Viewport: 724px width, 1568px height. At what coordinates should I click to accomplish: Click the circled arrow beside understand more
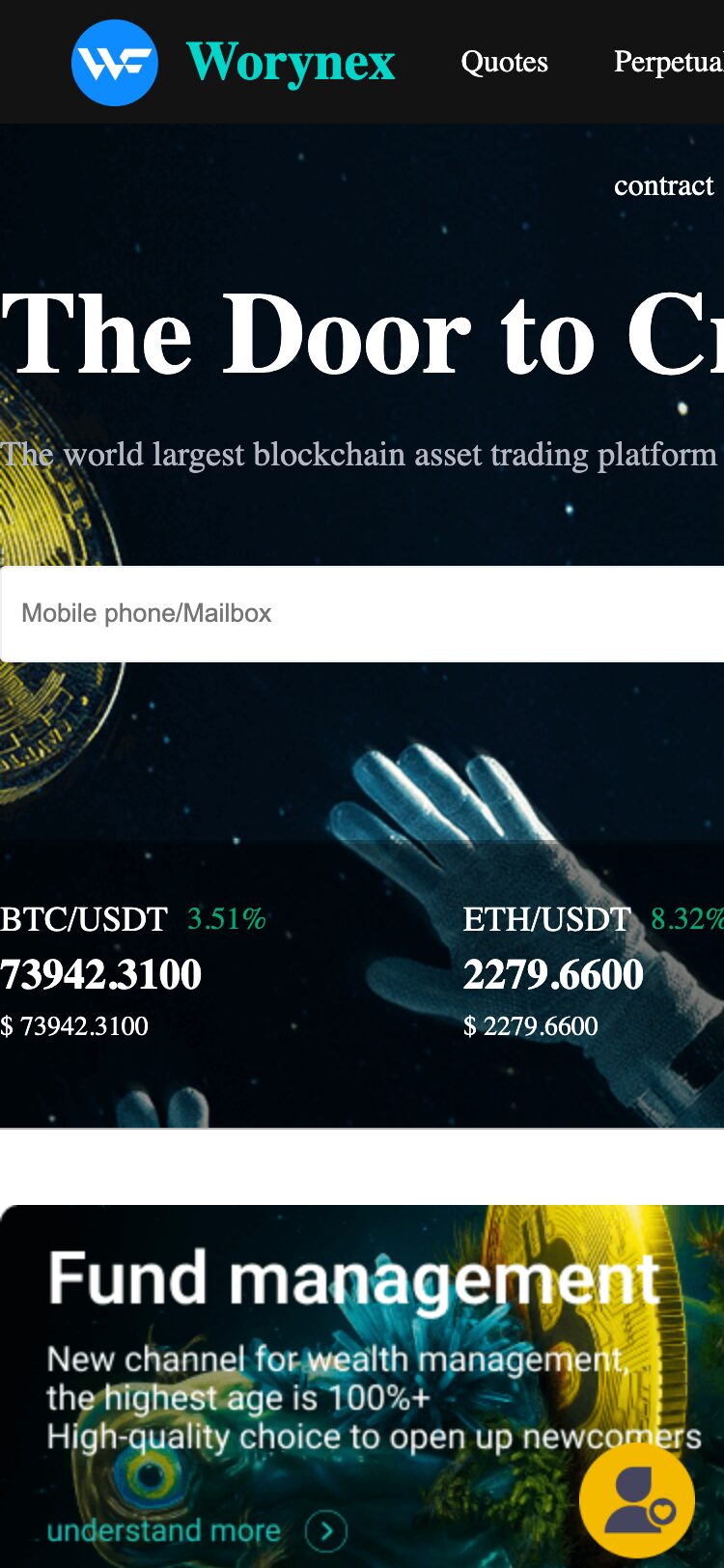point(326,1530)
